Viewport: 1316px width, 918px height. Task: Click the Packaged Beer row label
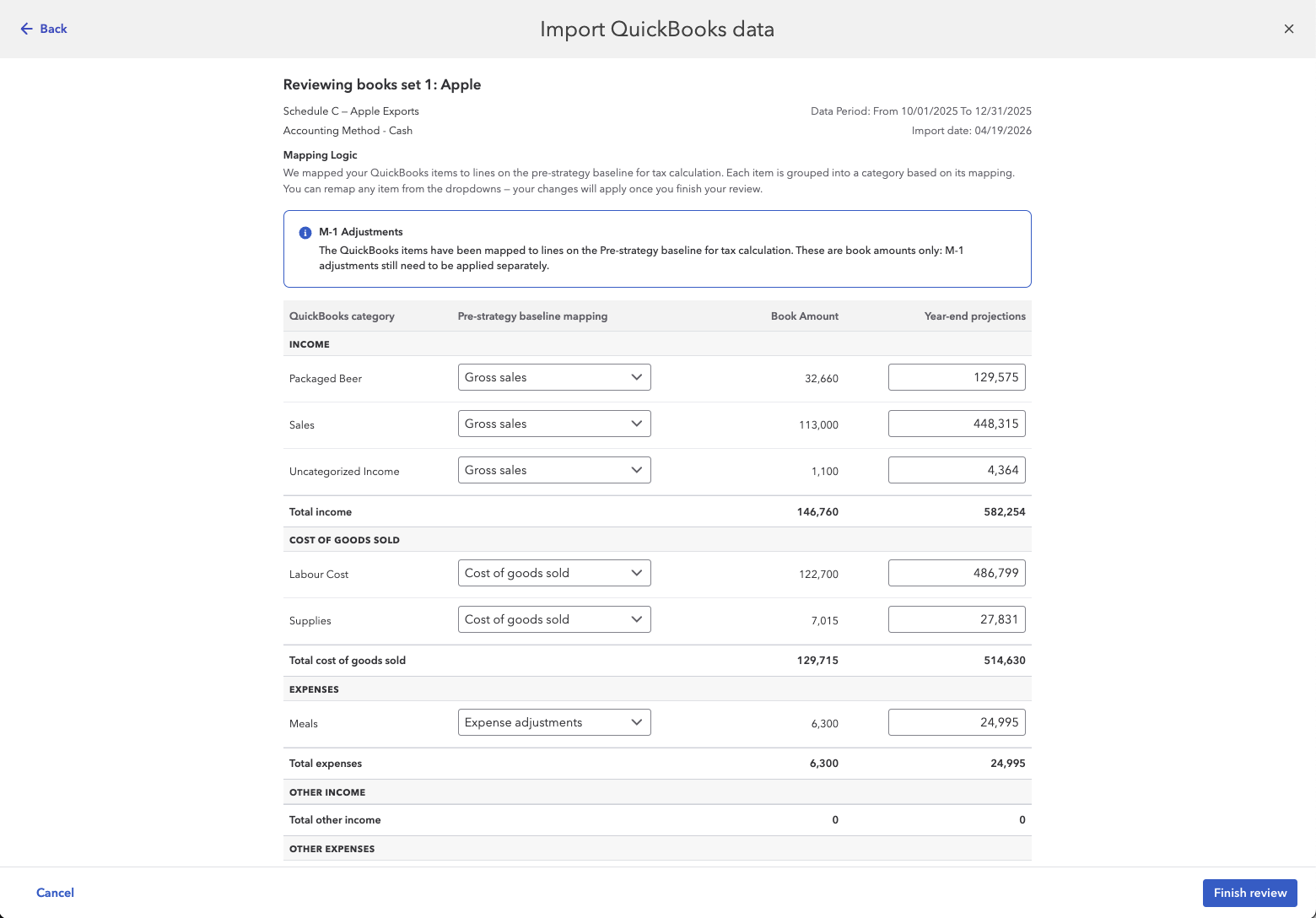tap(326, 379)
